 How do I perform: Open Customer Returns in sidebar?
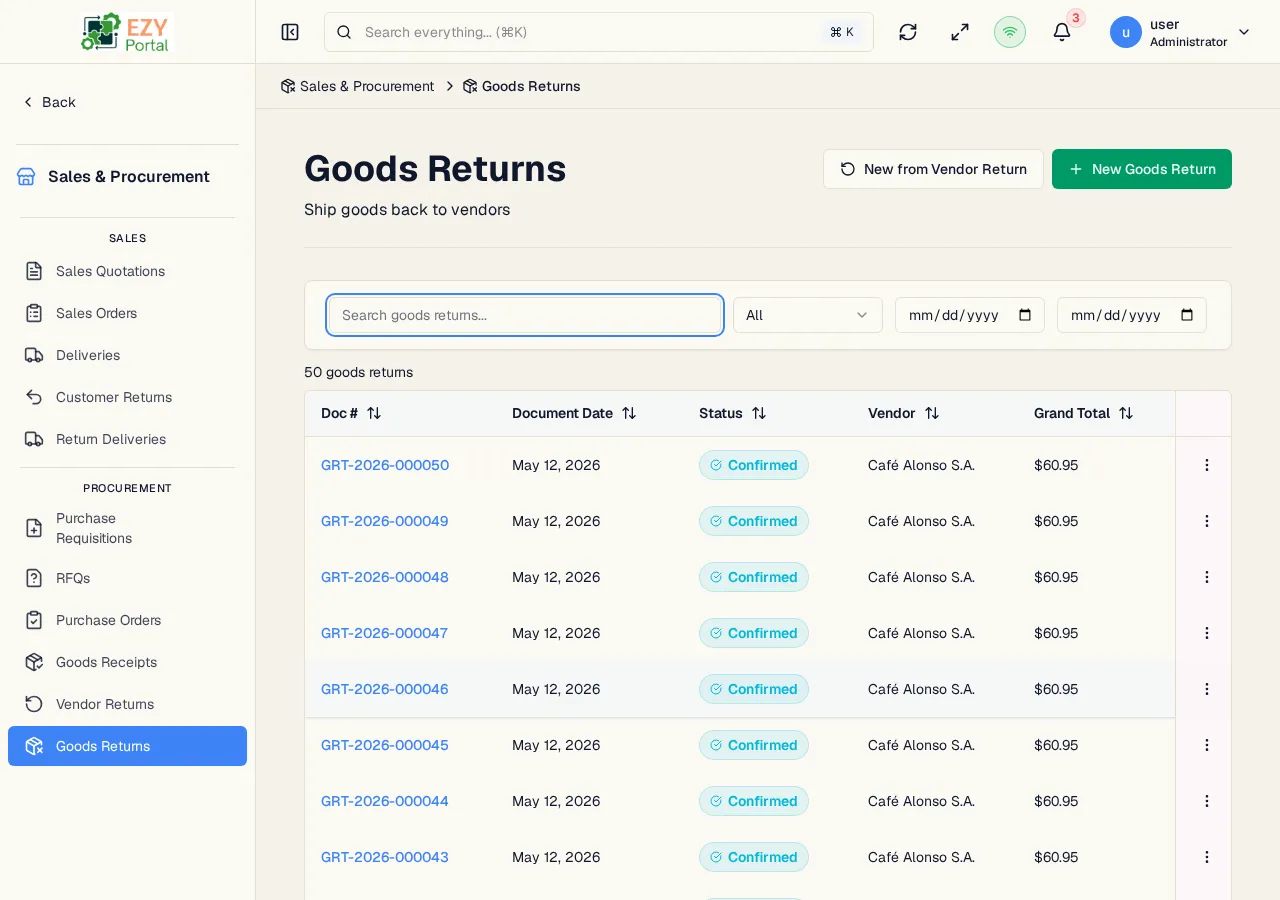click(128, 397)
